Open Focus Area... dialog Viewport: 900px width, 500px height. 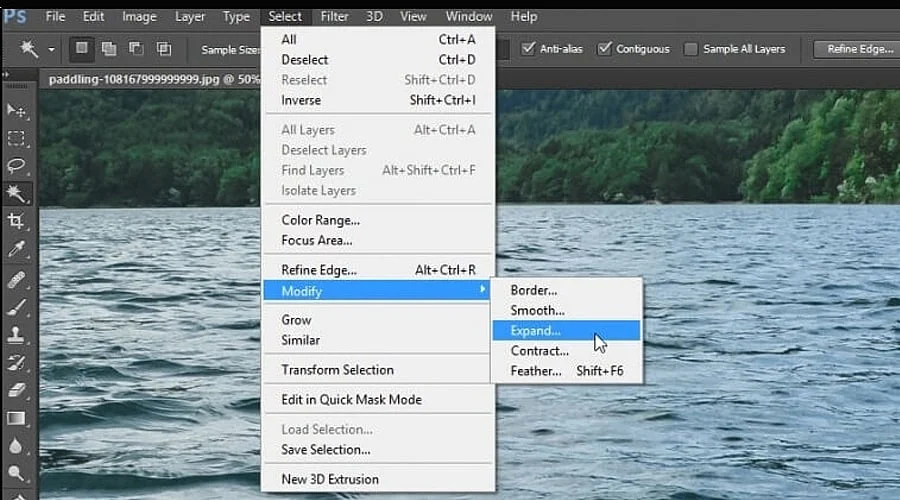[378, 240]
